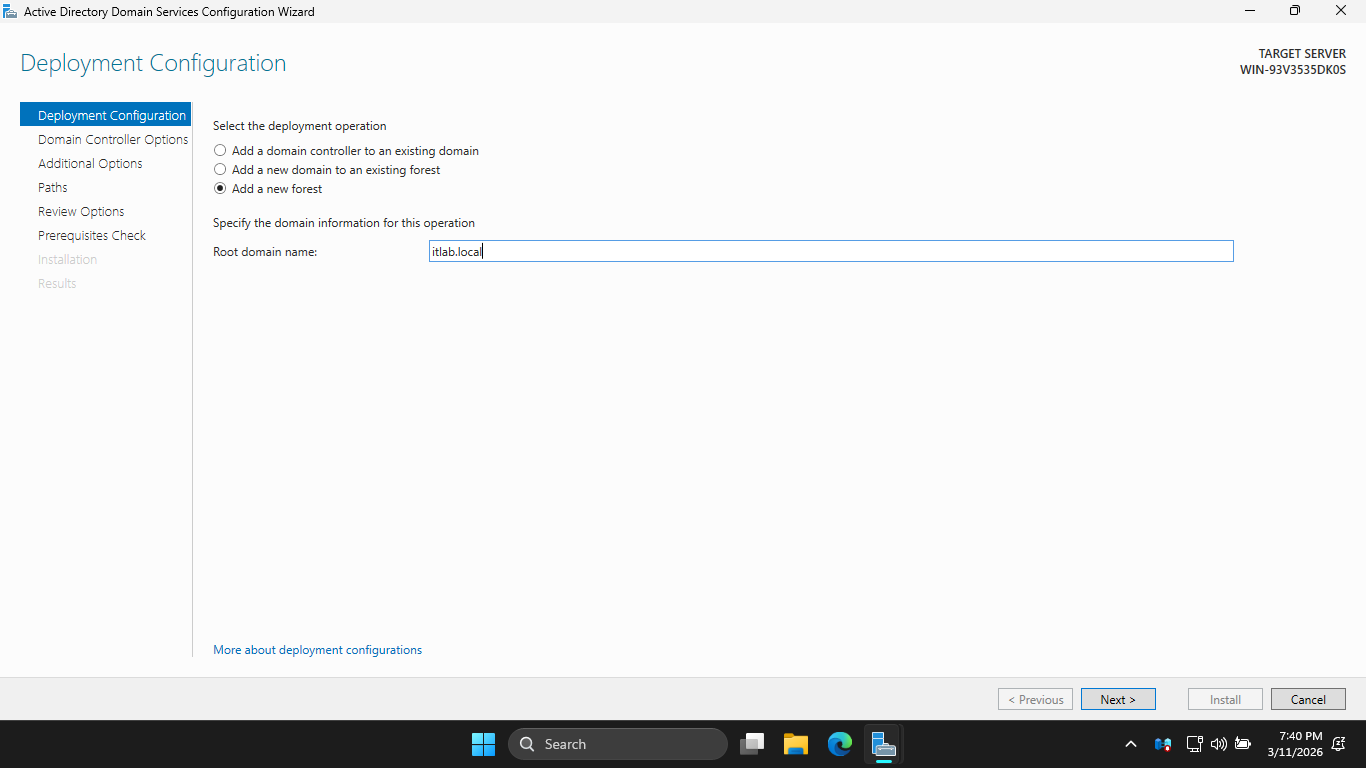
Task: Open More about deployment configurations link
Action: click(x=317, y=650)
